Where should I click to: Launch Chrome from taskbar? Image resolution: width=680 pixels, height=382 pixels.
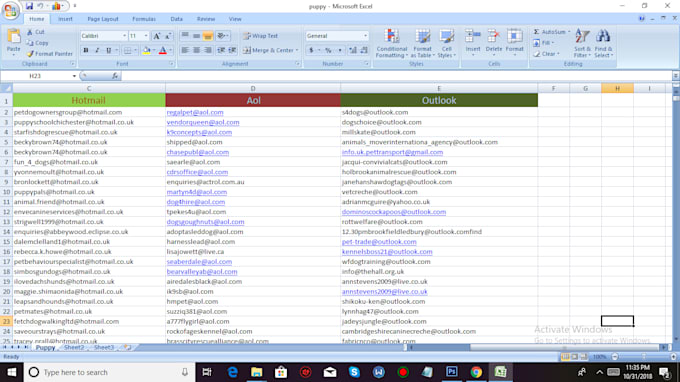pos(476,372)
